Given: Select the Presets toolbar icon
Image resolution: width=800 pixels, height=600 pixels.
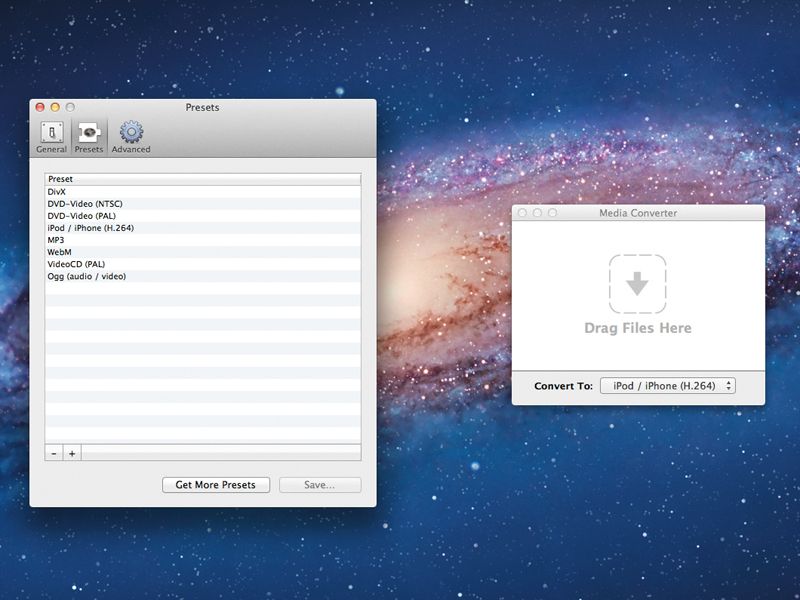Looking at the screenshot, I should pyautogui.click(x=88, y=135).
